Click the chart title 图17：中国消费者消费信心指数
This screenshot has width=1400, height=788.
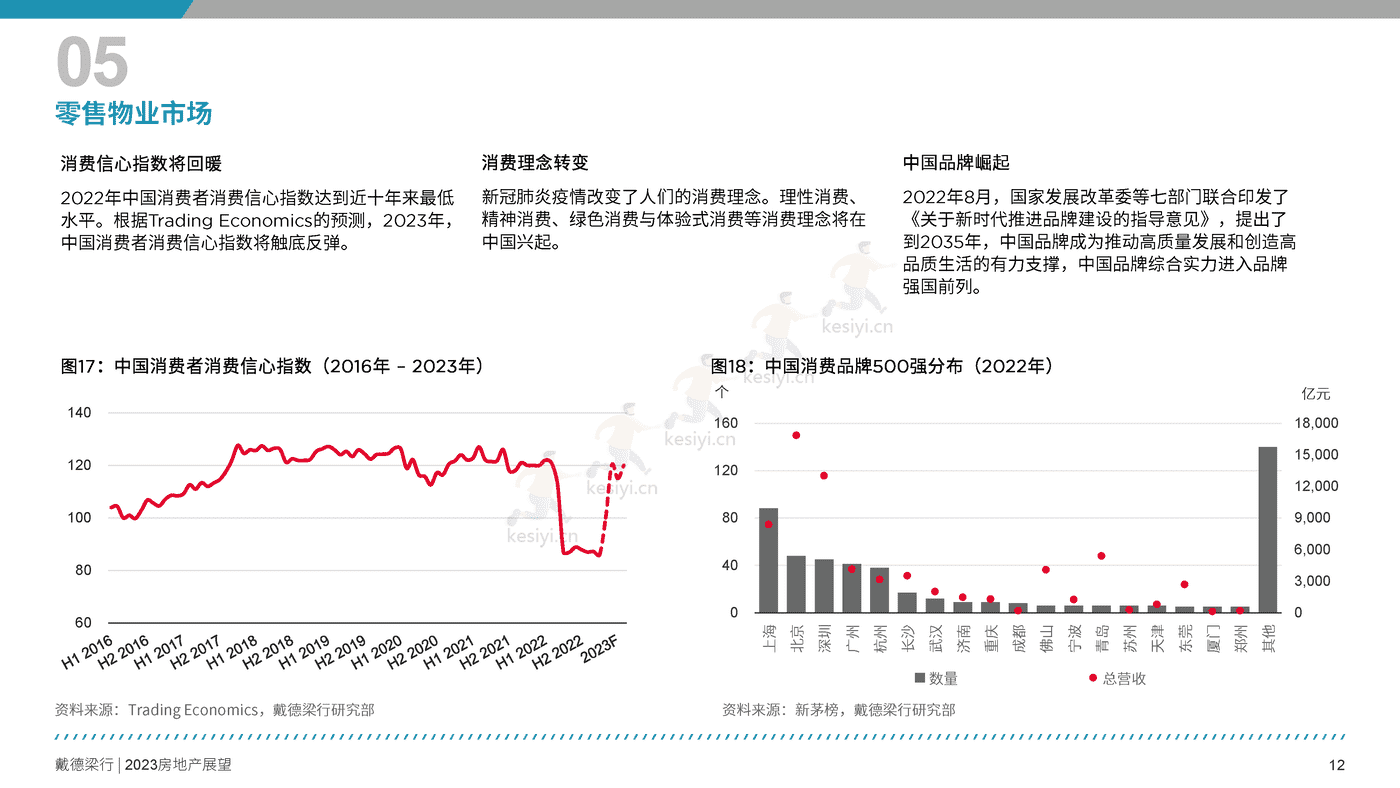(272, 366)
